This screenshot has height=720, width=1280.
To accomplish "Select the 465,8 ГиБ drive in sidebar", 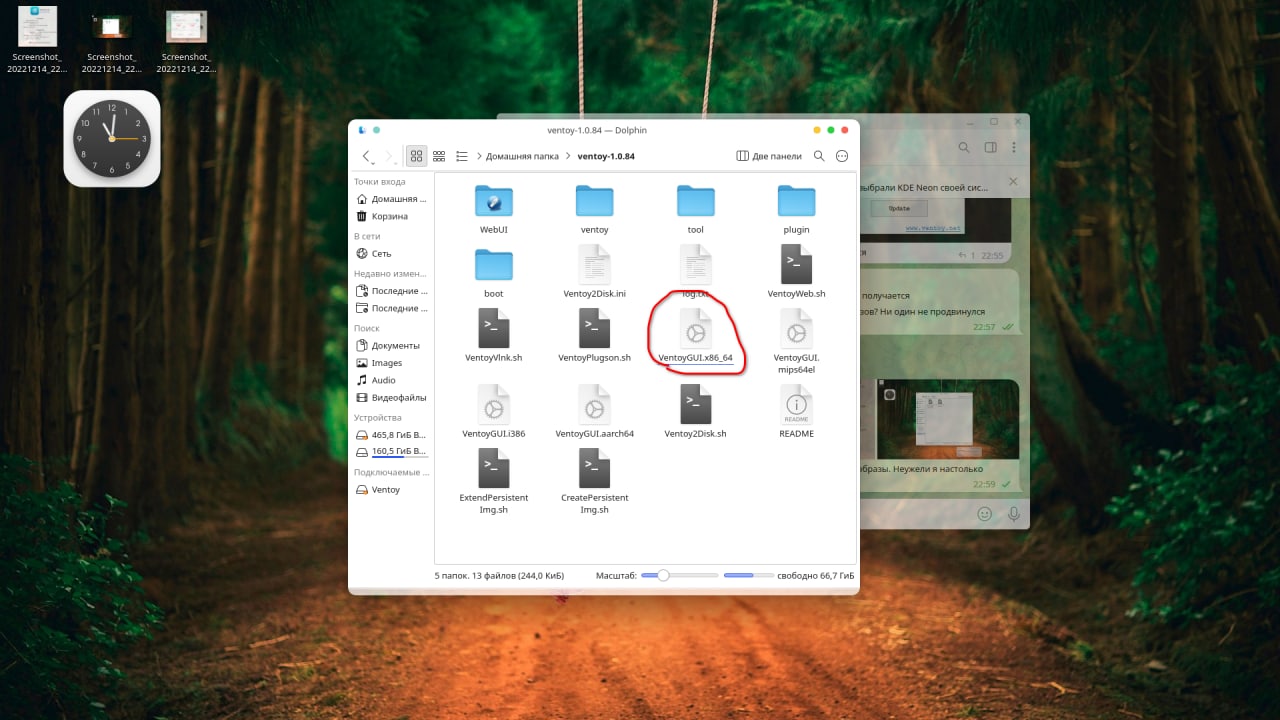I will (391, 435).
